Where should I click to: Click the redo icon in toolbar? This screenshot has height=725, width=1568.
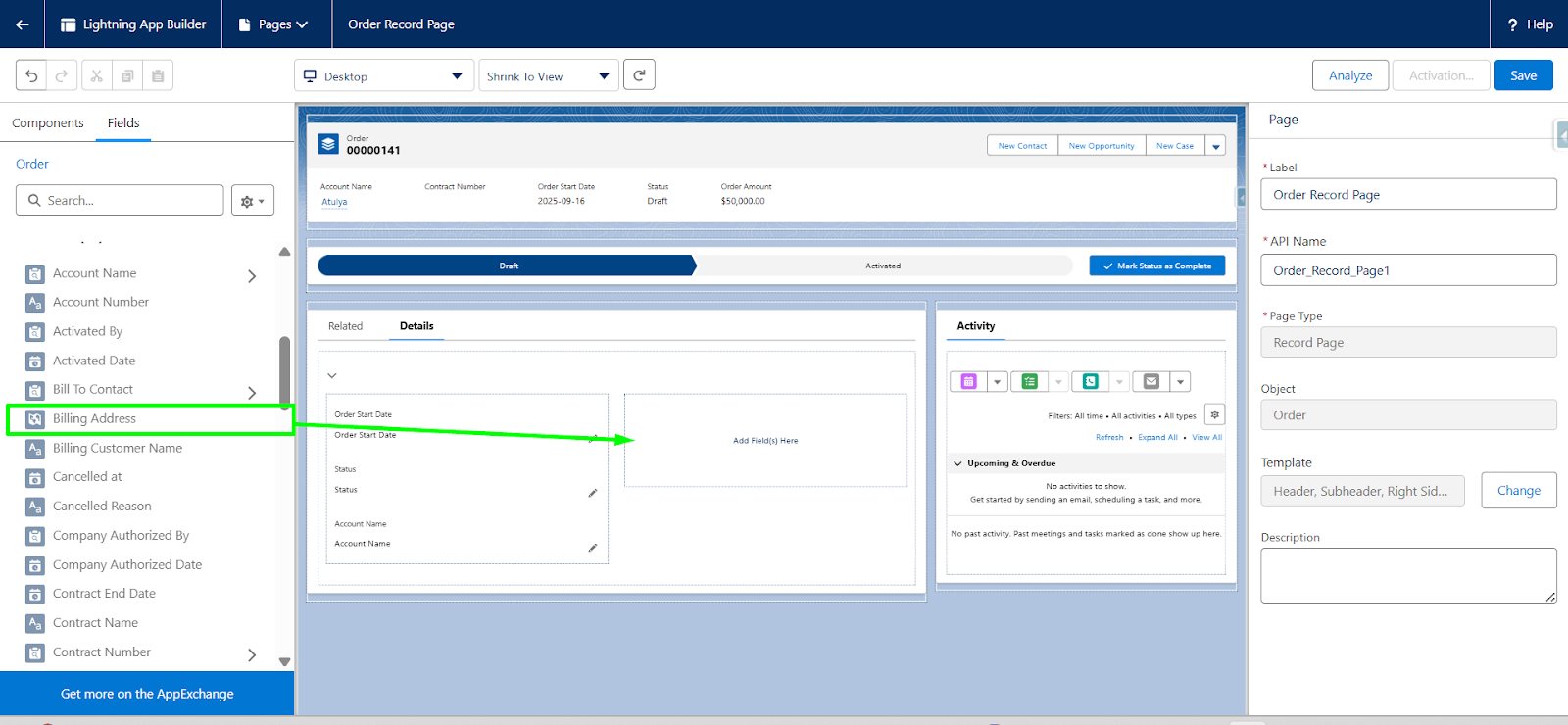tap(61, 75)
